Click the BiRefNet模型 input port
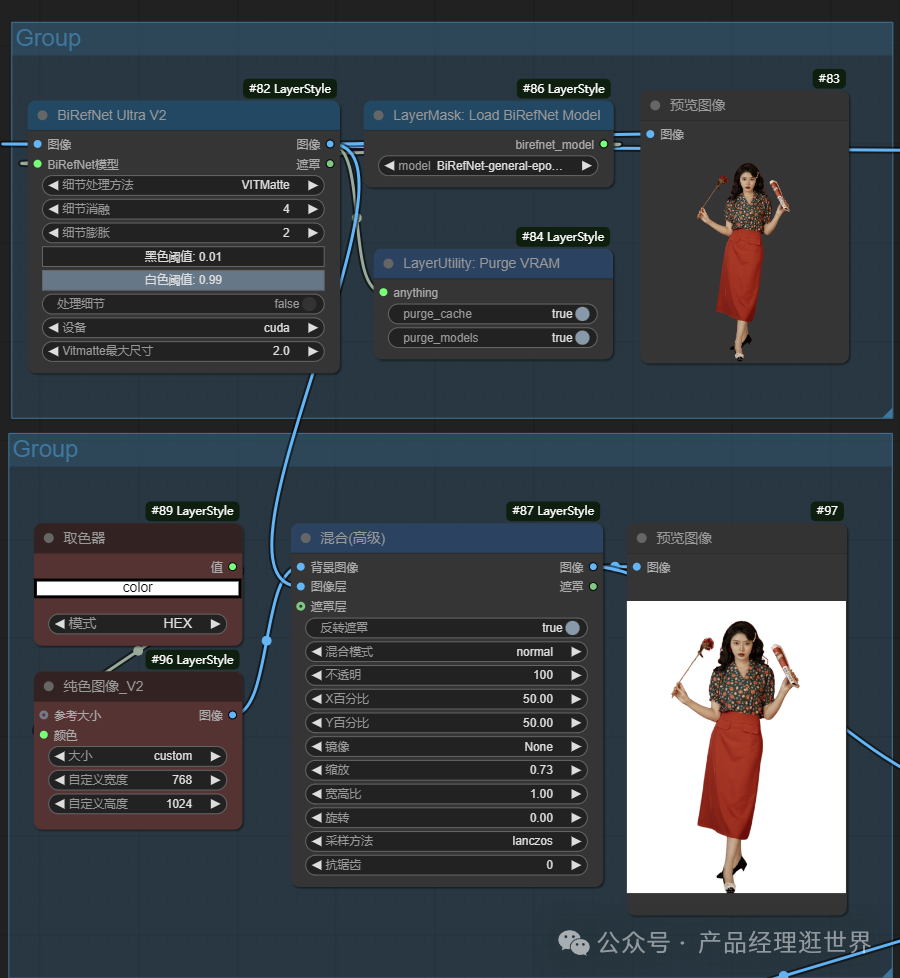Screen dimensions: 900x978 click(x=37, y=164)
